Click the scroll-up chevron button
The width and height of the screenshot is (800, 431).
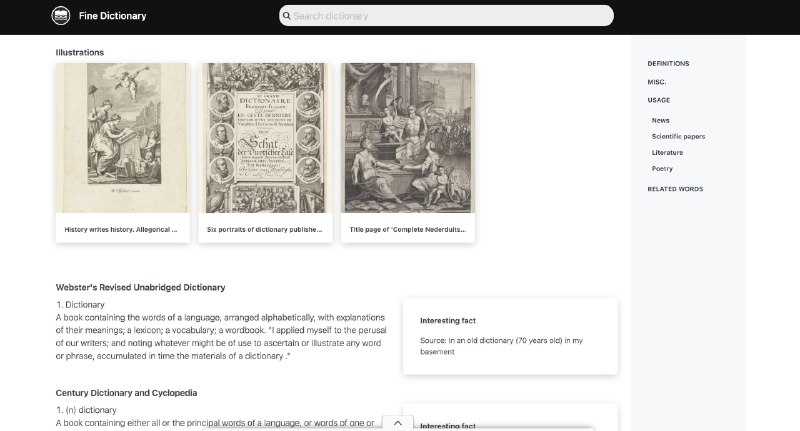[397, 423]
